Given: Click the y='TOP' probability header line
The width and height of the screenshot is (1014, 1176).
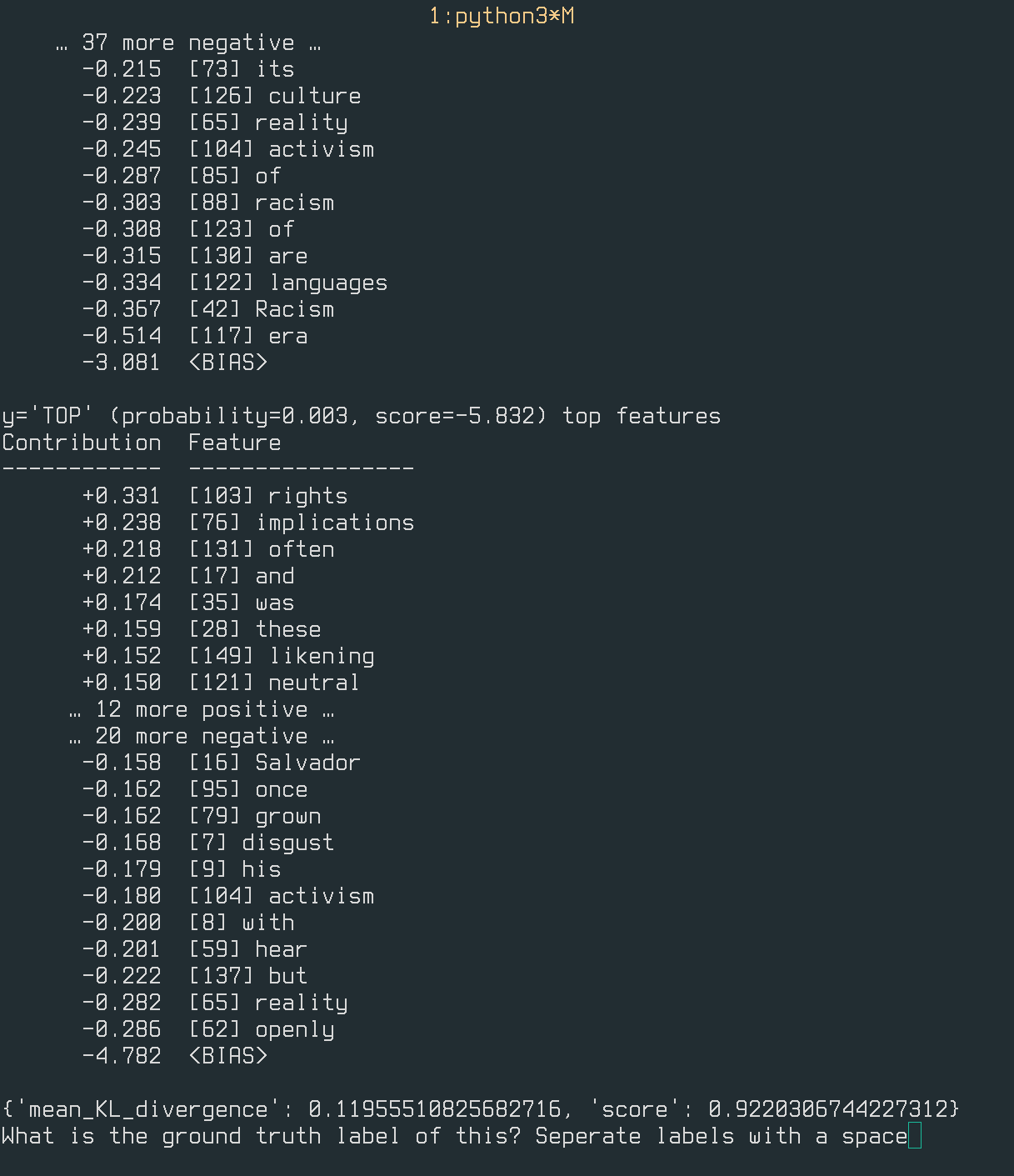Looking at the screenshot, I should click(361, 416).
